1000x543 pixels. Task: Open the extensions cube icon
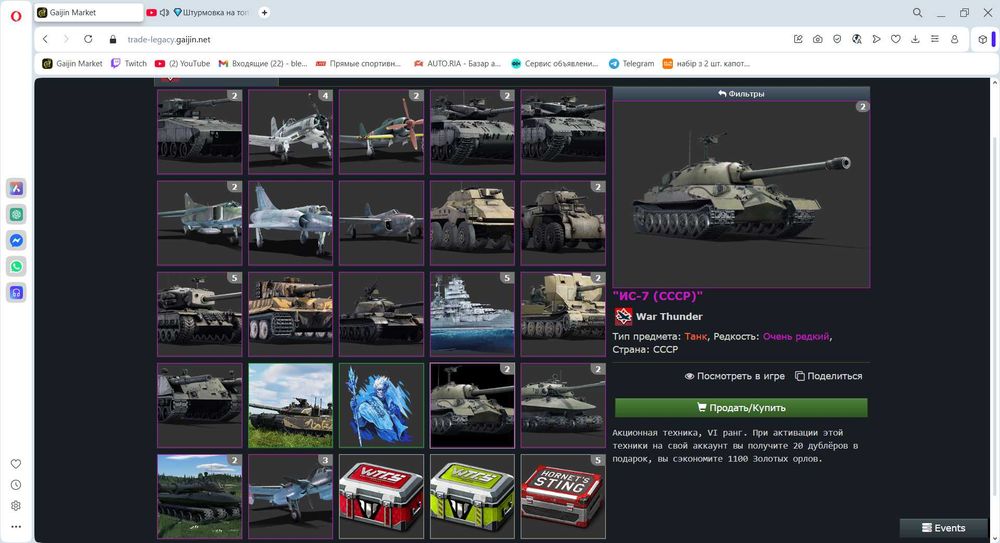point(983,39)
